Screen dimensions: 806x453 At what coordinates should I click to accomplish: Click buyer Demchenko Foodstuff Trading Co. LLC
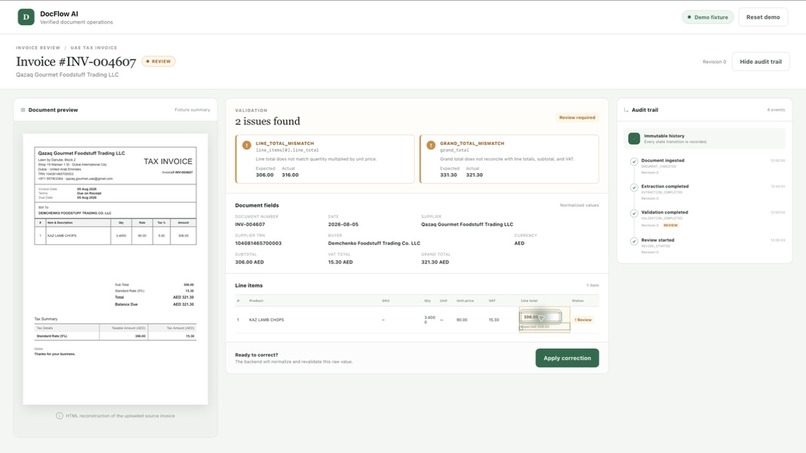click(x=374, y=243)
